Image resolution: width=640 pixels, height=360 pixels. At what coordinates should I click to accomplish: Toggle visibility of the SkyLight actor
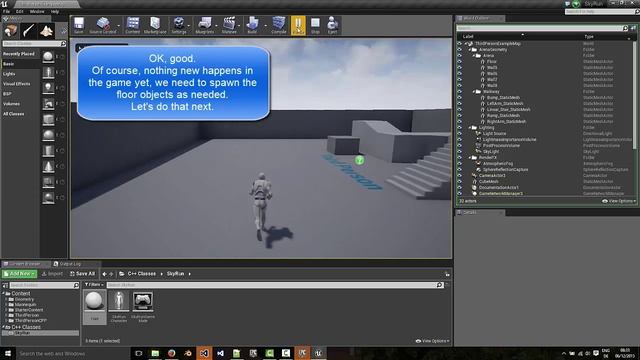(x=460, y=151)
